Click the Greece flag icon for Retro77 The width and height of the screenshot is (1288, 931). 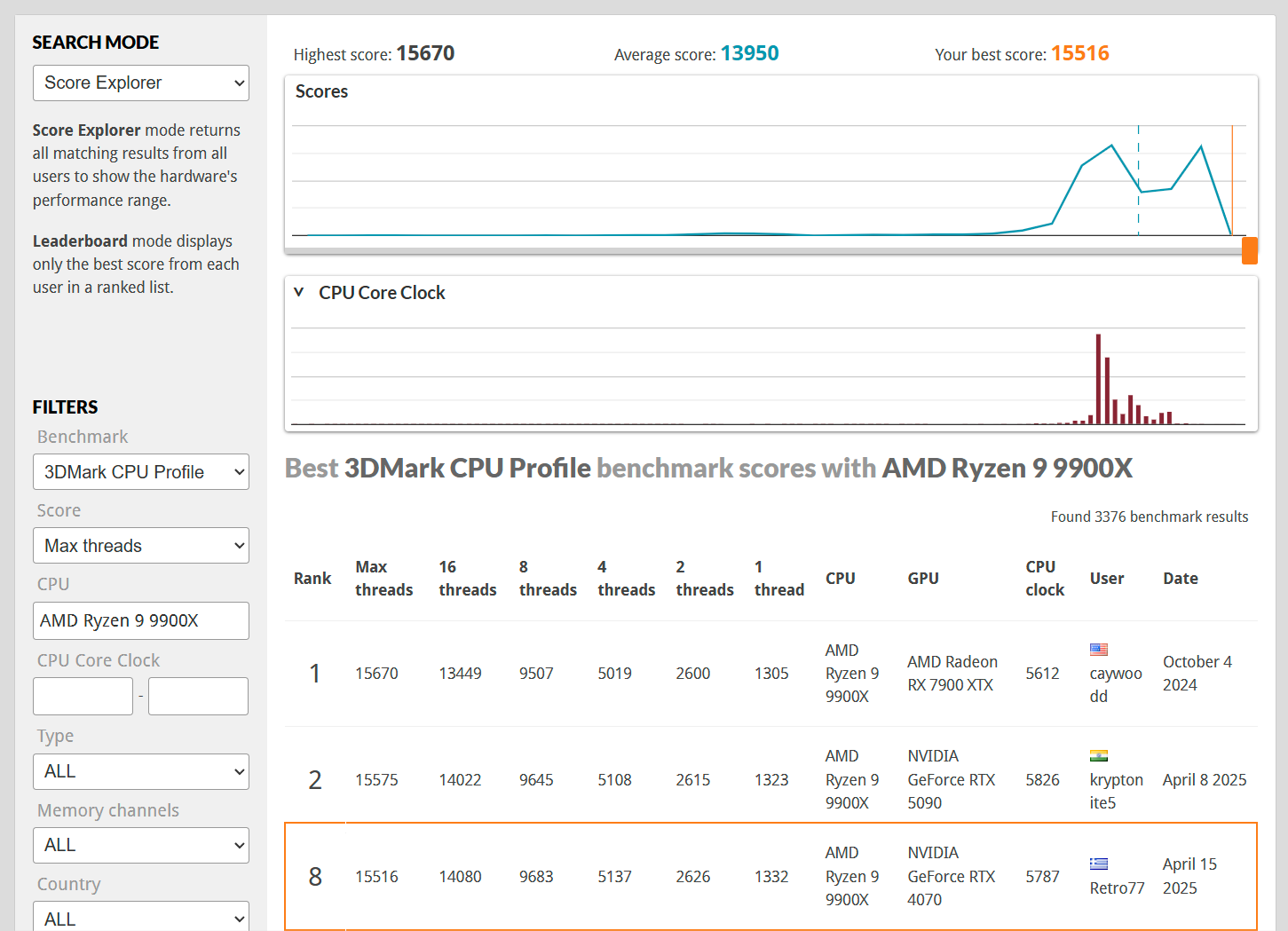click(1099, 864)
